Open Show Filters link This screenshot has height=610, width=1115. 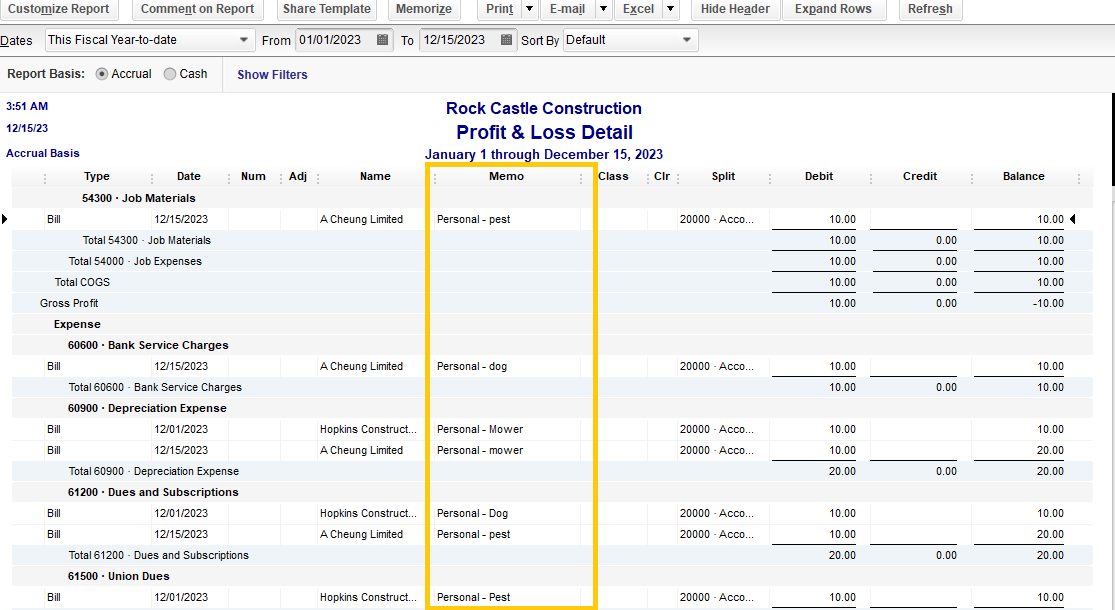click(272, 74)
